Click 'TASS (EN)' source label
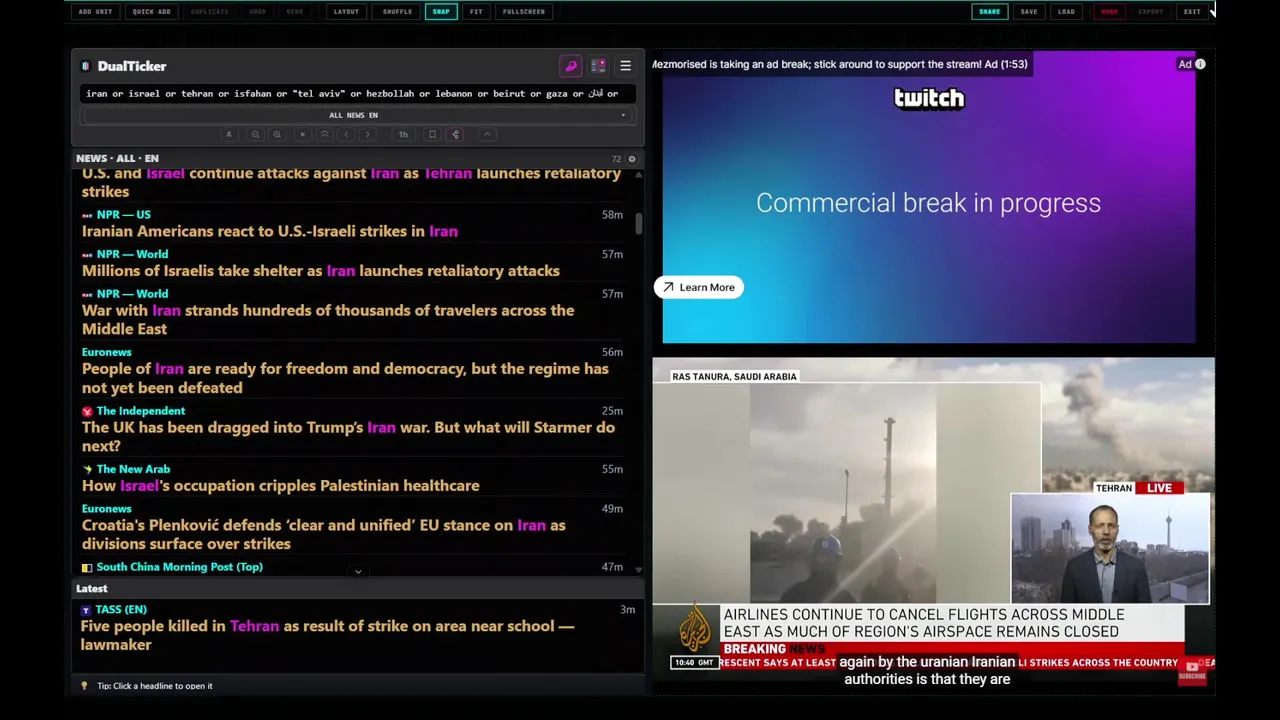The height and width of the screenshot is (720, 1280). tap(121, 609)
